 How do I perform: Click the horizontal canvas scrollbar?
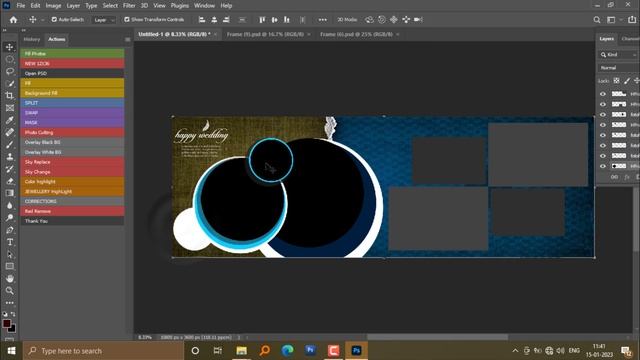click(x=437, y=338)
